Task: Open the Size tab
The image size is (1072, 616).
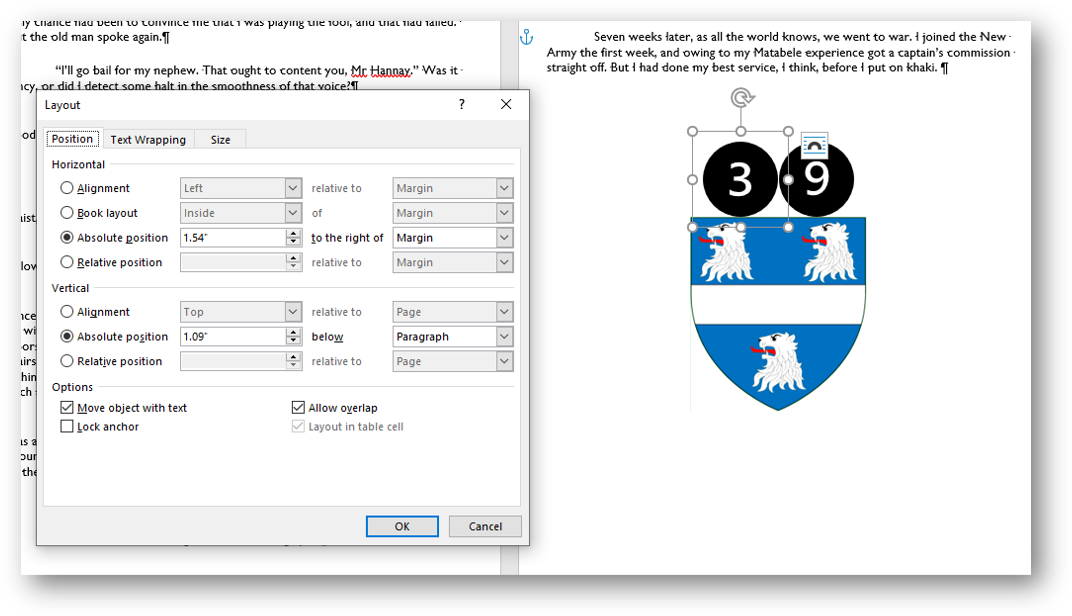Action: tap(220, 140)
